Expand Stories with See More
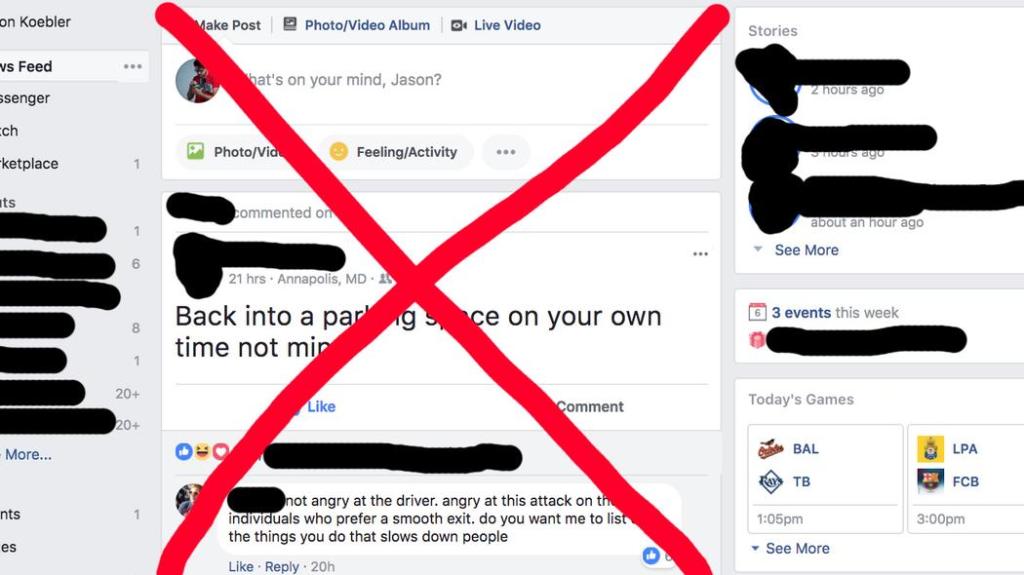 pos(806,250)
